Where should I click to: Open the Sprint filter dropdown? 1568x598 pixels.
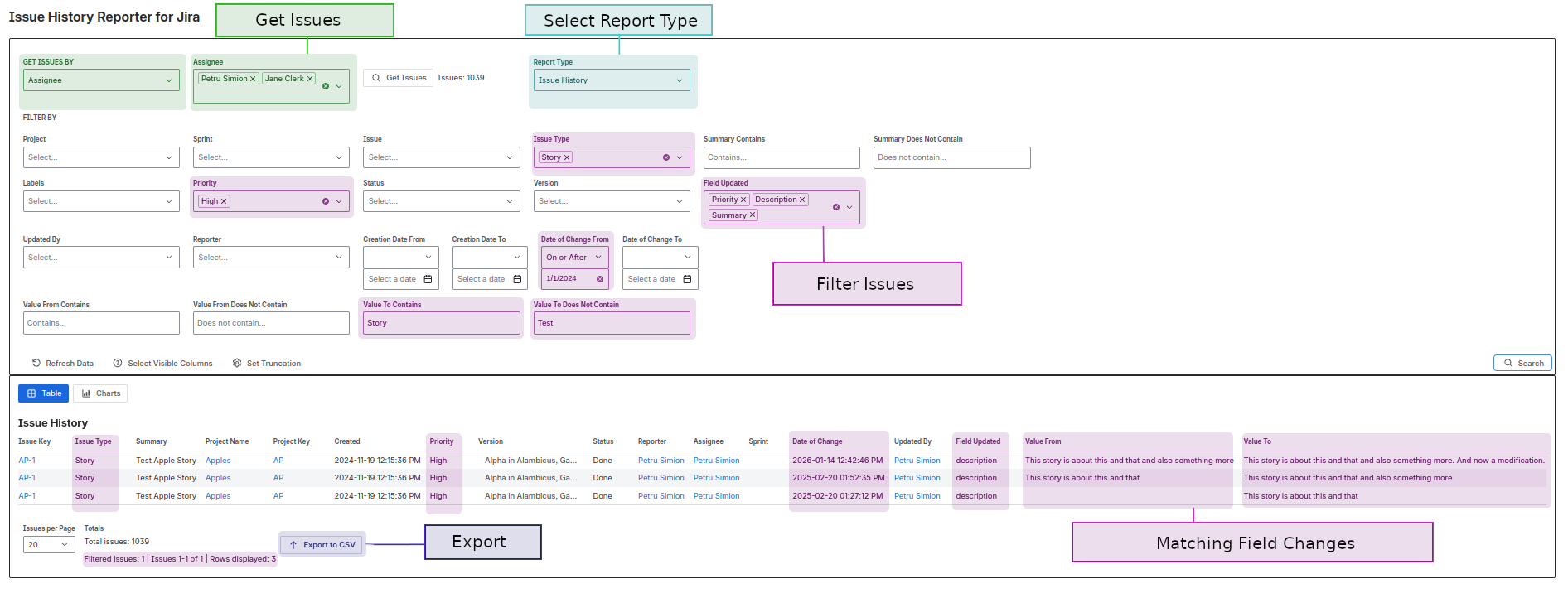pyautogui.click(x=271, y=157)
